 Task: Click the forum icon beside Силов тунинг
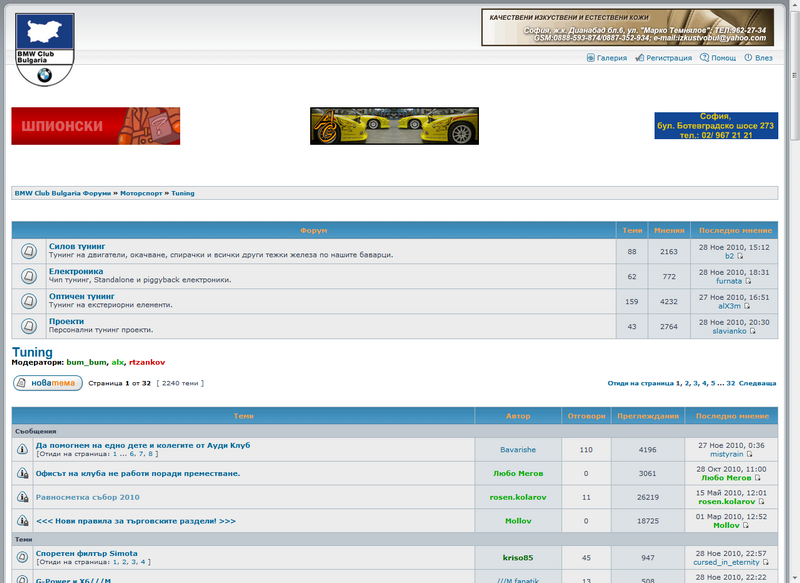click(29, 251)
